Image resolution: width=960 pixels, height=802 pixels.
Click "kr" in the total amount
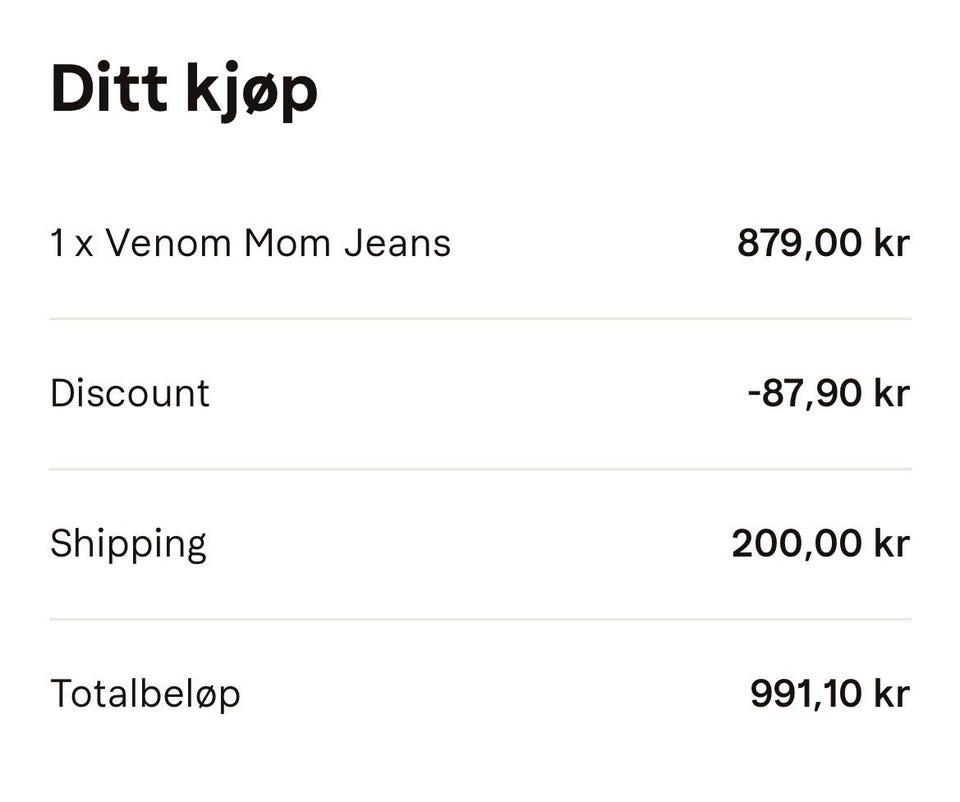coord(891,694)
